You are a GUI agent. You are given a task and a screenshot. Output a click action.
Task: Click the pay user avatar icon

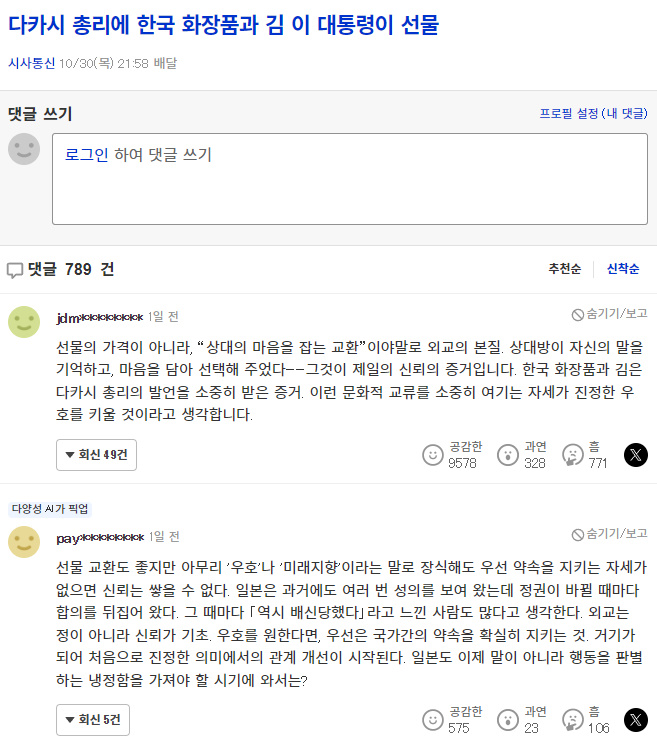click(24, 542)
